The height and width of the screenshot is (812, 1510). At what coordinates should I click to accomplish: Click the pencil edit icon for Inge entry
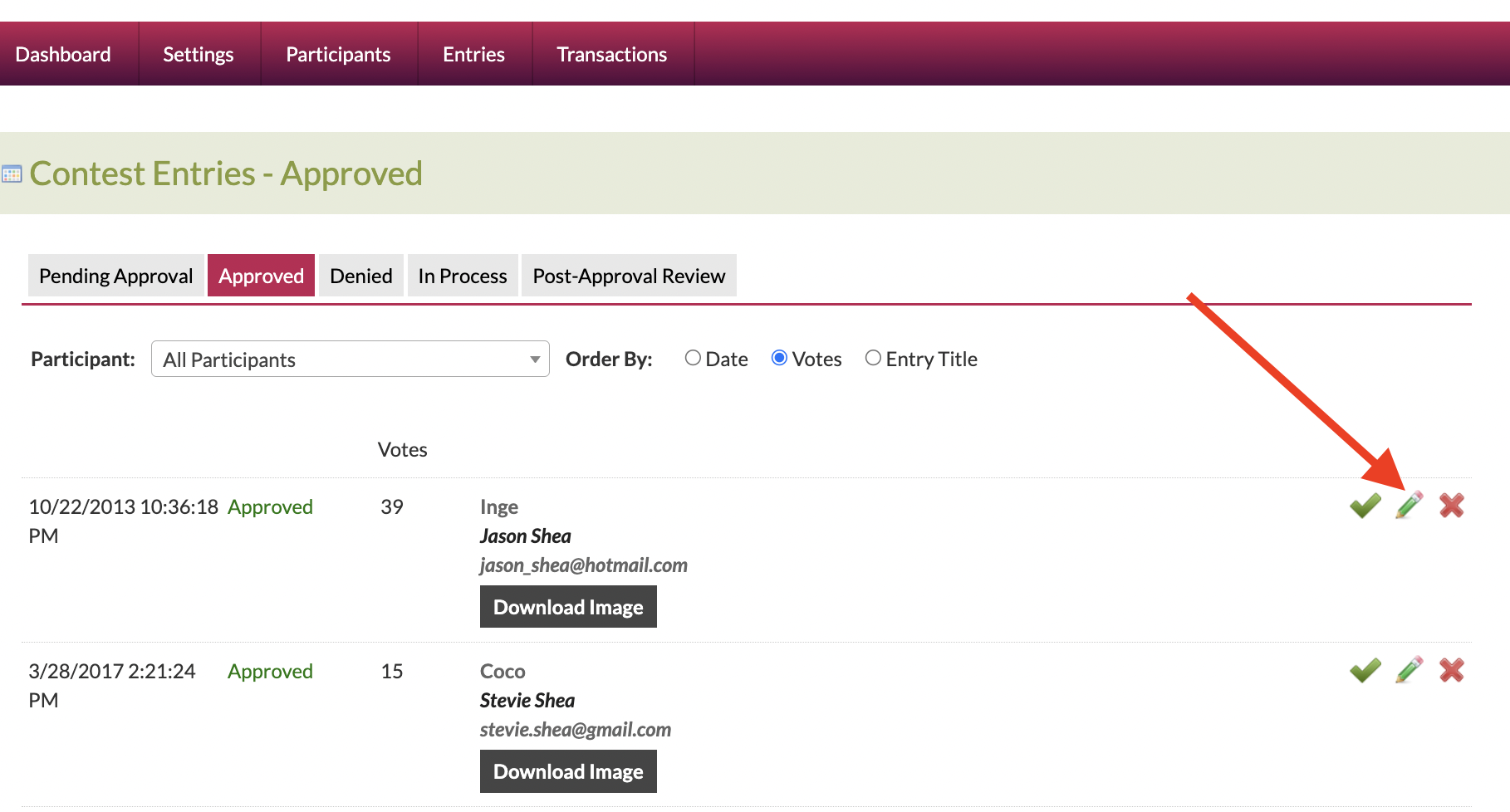1409,506
